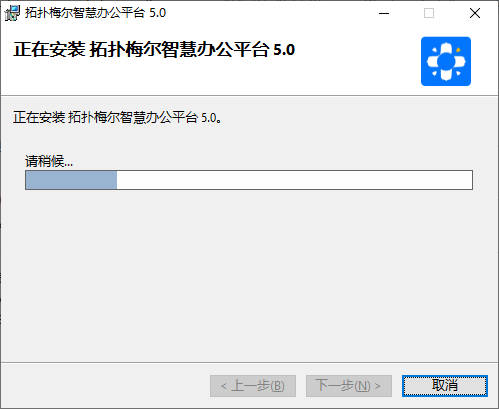Click the blue circle center of the logo
The width and height of the screenshot is (499, 409).
(x=446, y=62)
